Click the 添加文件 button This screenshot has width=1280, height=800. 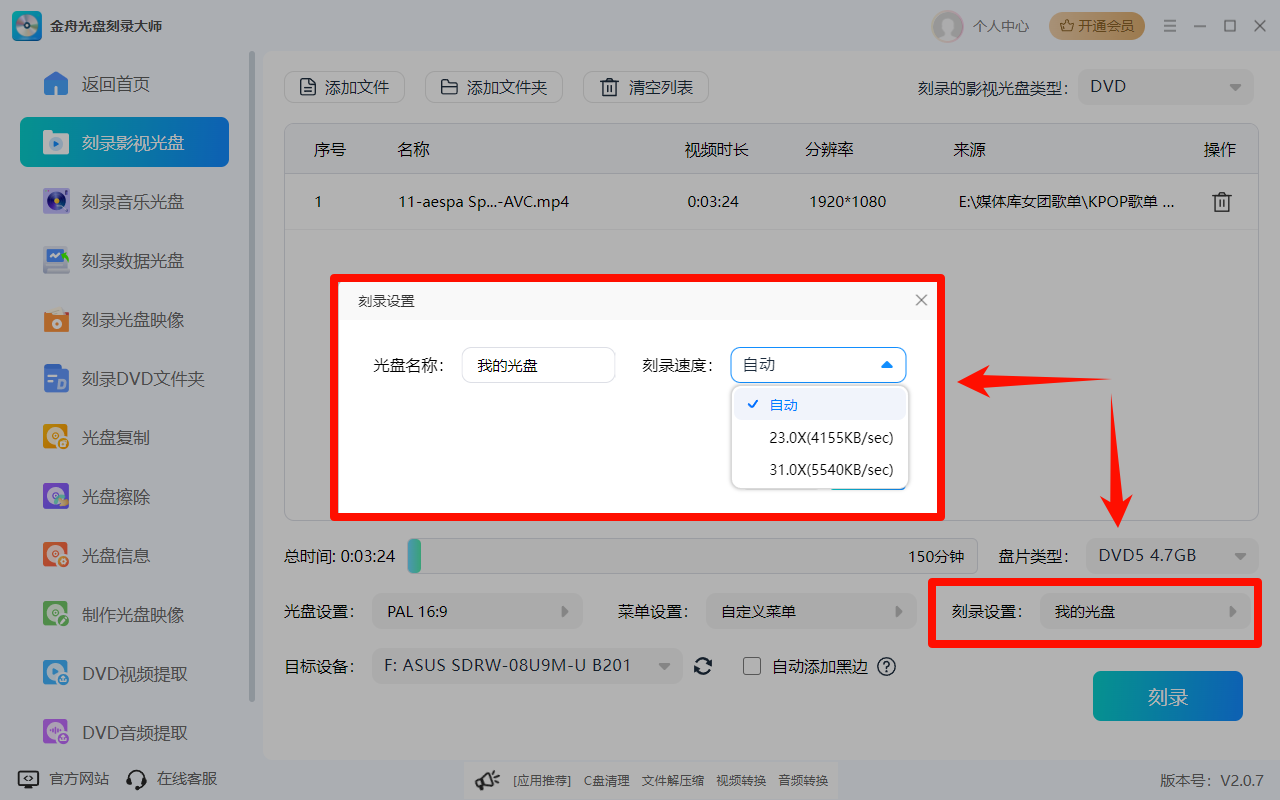tap(344, 87)
